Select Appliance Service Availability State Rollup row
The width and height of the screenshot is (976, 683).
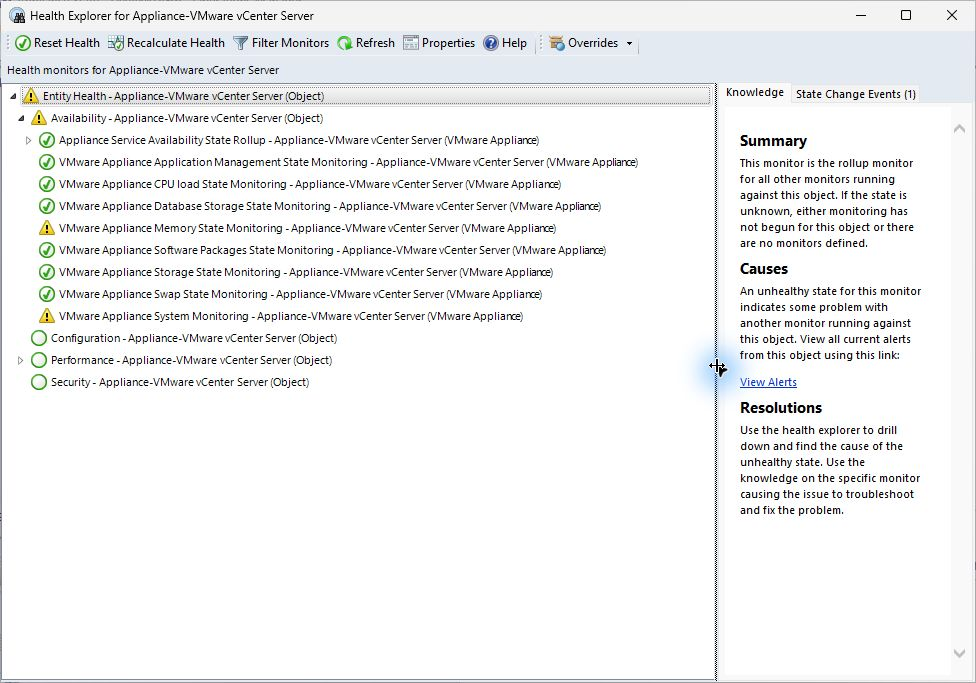click(x=299, y=140)
